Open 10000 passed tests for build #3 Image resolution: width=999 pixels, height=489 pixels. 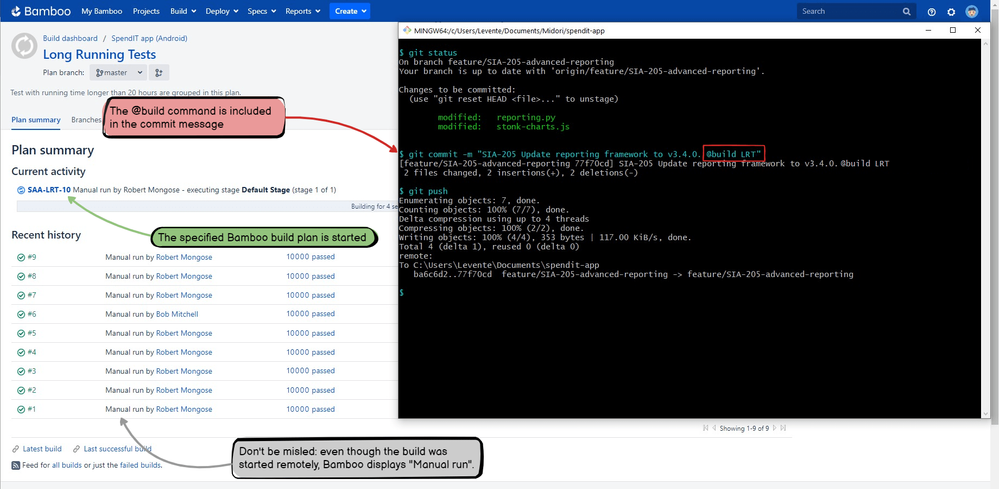(310, 371)
